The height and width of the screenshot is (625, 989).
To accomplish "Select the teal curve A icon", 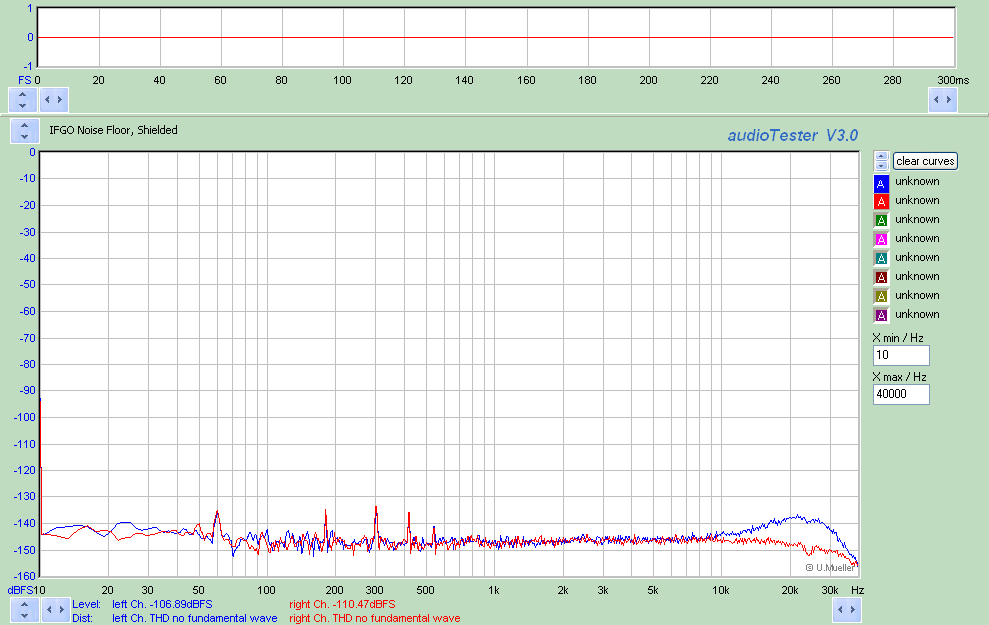I will click(881, 258).
